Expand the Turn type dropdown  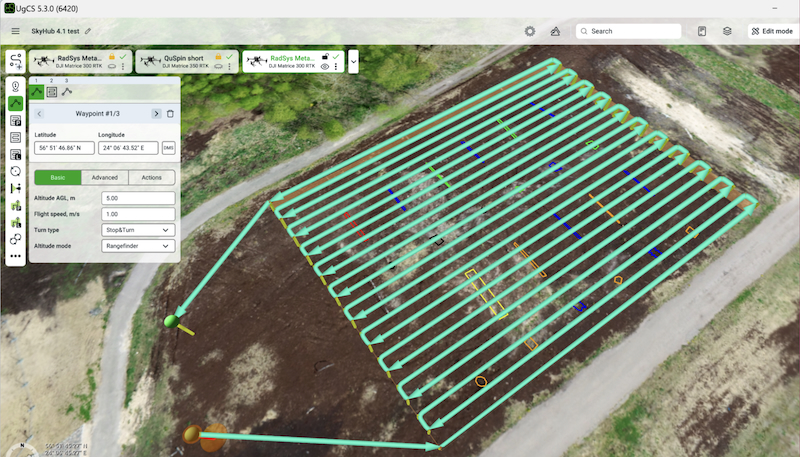139,230
